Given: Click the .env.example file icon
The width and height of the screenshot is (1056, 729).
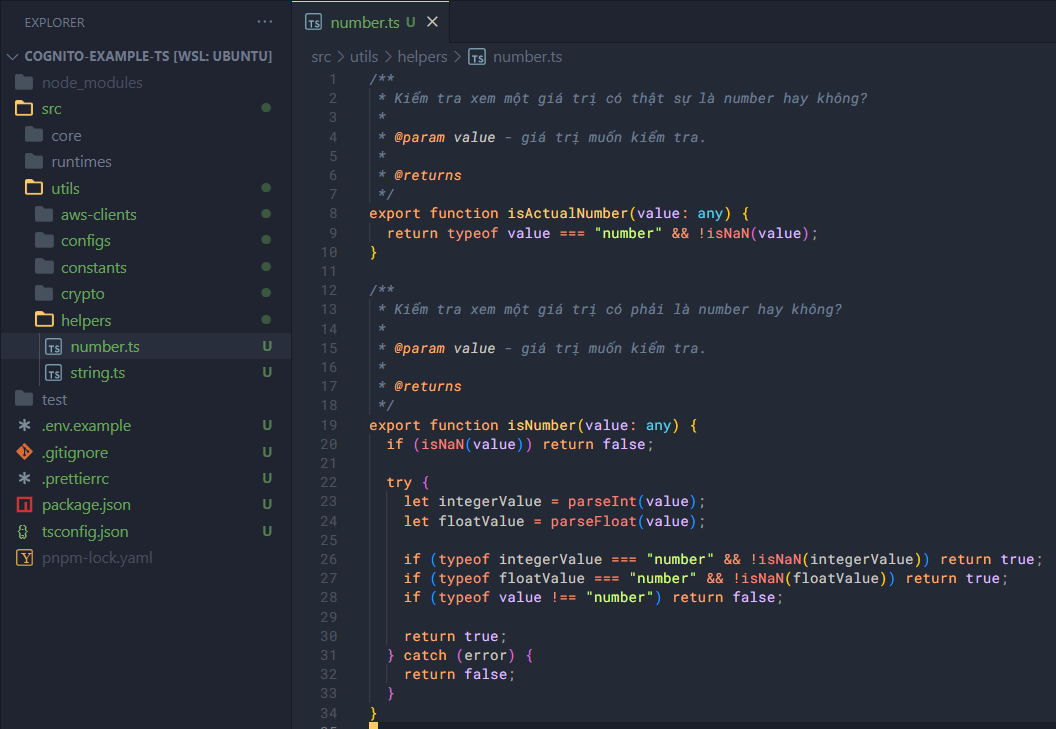Looking at the screenshot, I should click(25, 426).
